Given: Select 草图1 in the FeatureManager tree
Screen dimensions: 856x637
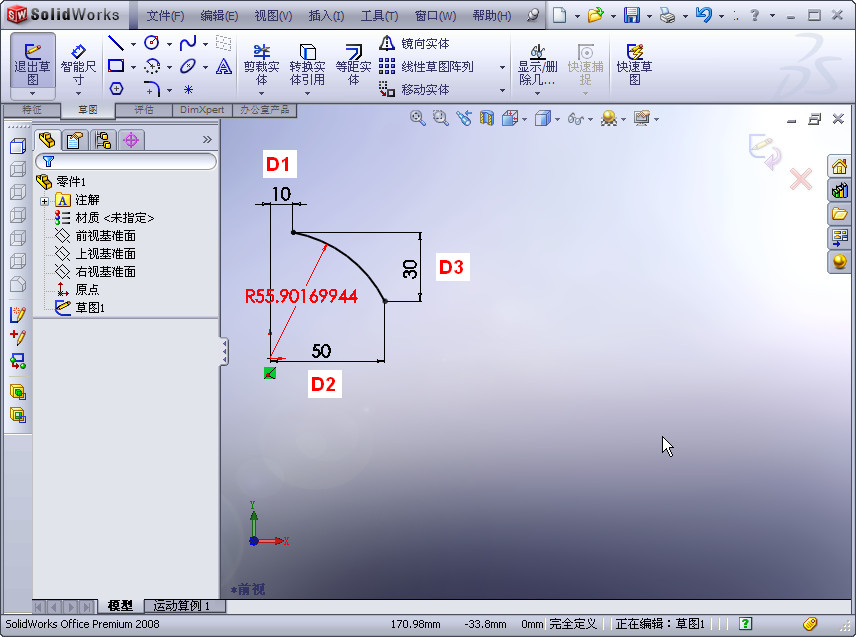Looking at the screenshot, I should click(90, 307).
